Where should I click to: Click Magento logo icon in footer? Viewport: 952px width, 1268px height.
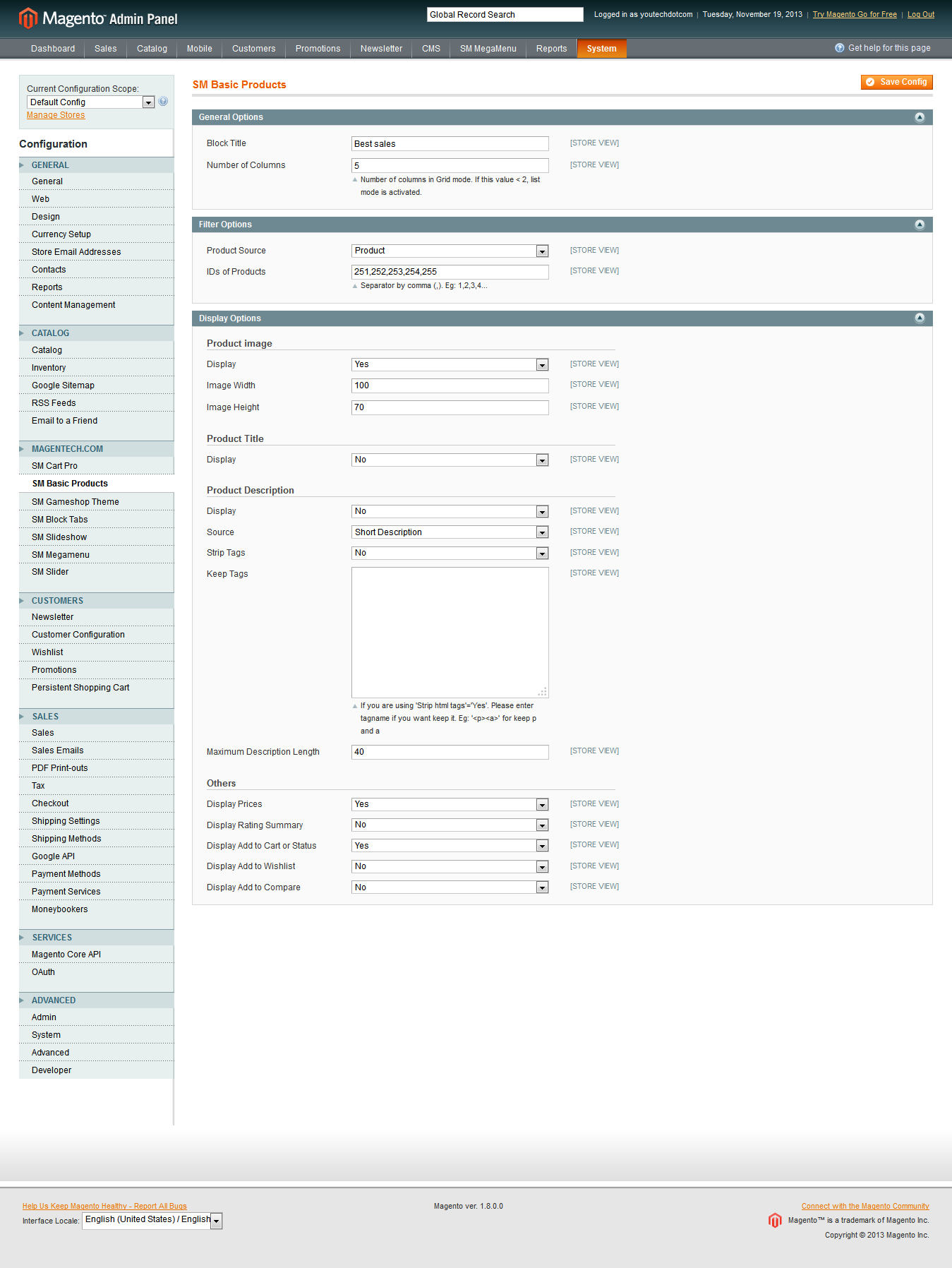tap(775, 1220)
